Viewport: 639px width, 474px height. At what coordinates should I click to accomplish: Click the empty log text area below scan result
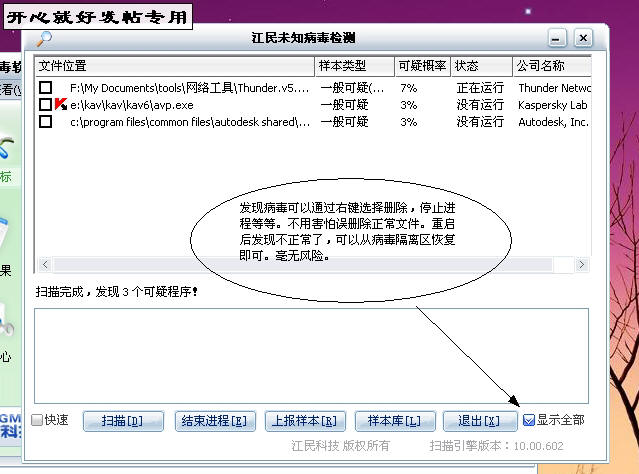311,356
